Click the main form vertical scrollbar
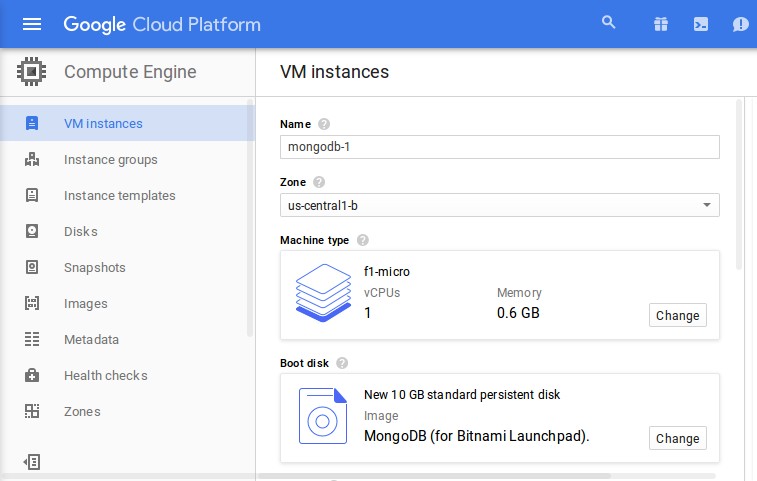 (739, 184)
